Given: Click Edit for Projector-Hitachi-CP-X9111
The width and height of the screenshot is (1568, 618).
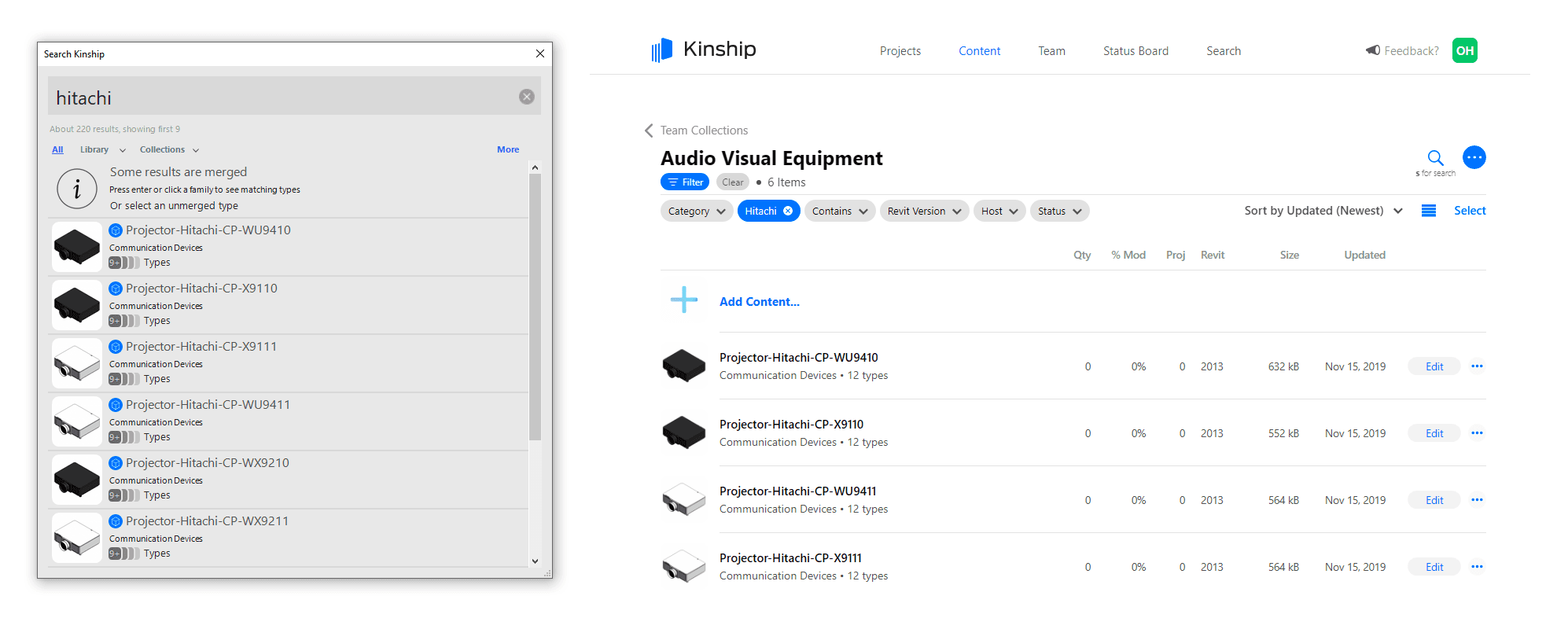Looking at the screenshot, I should click(x=1434, y=567).
